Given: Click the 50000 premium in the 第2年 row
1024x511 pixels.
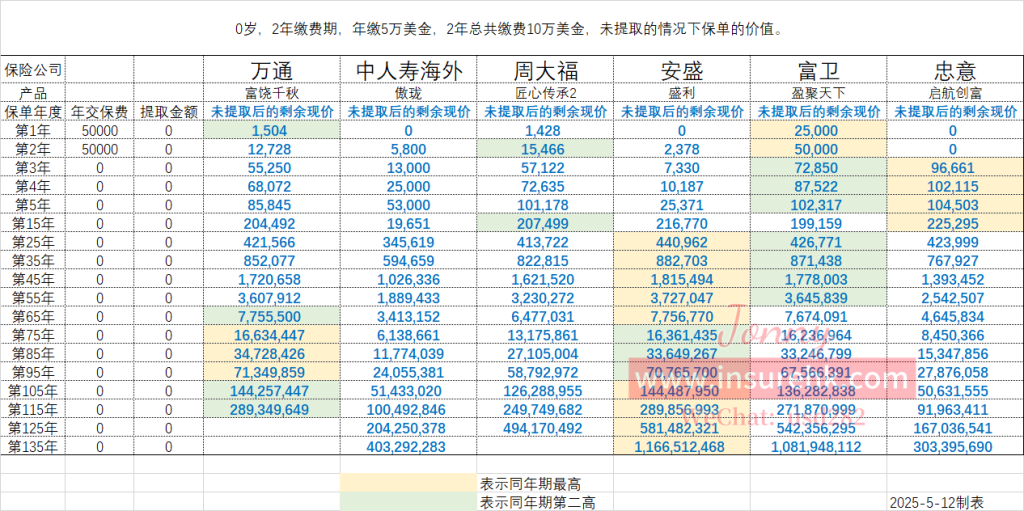Looking at the screenshot, I should pos(100,150).
